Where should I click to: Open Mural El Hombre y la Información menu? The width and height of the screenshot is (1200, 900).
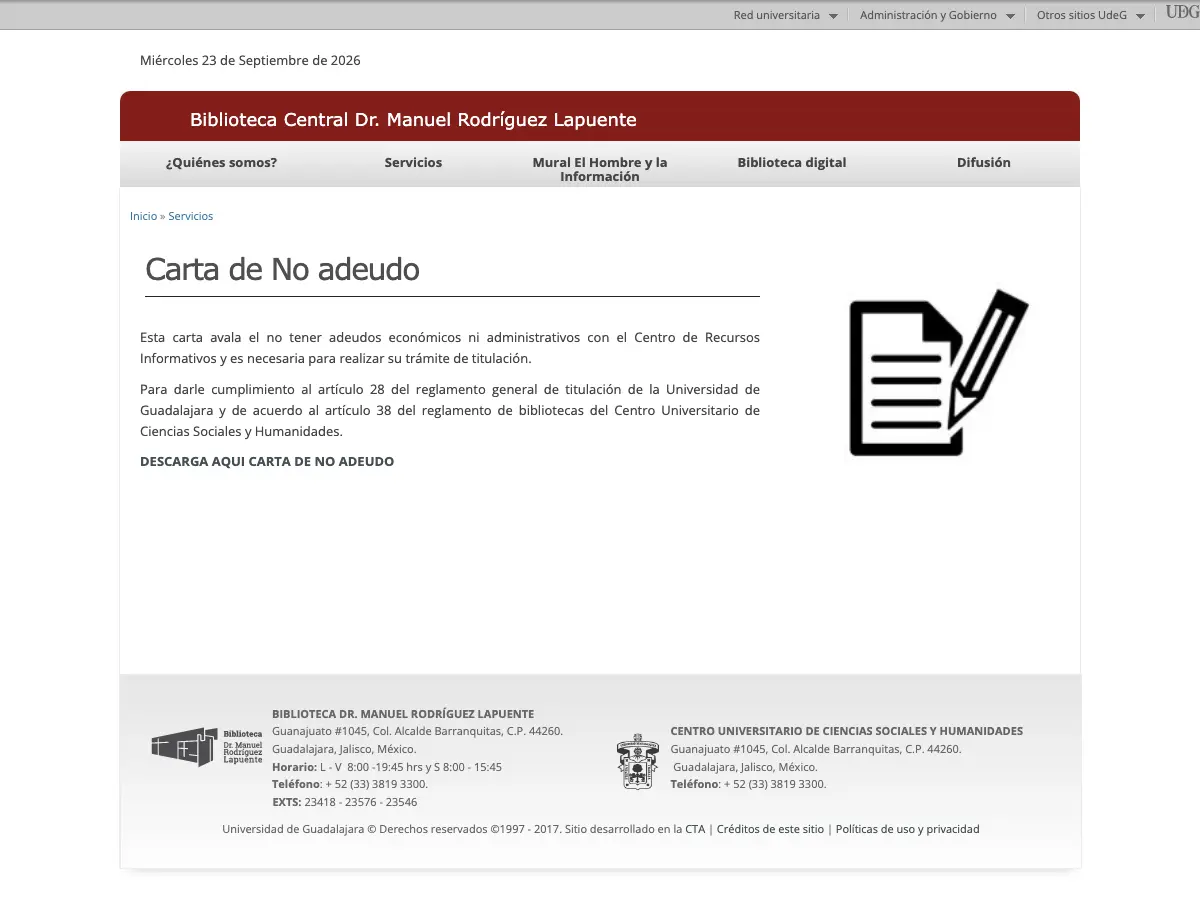[x=600, y=169]
